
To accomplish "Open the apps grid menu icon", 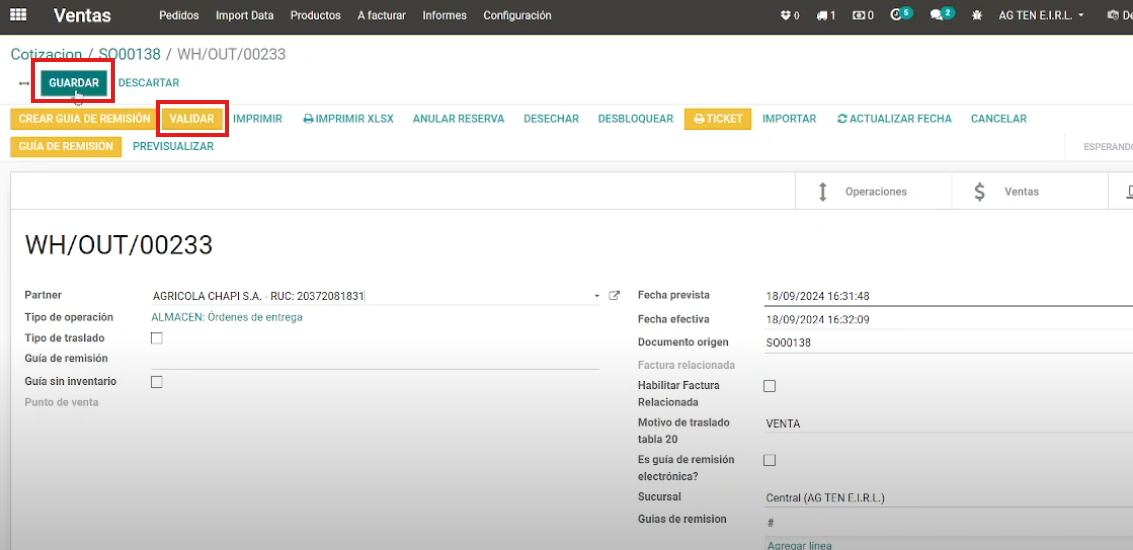I will (19, 16).
